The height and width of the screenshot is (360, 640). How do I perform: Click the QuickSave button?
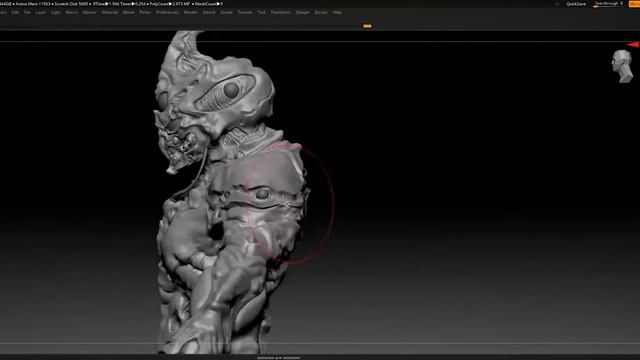[x=576, y=4]
